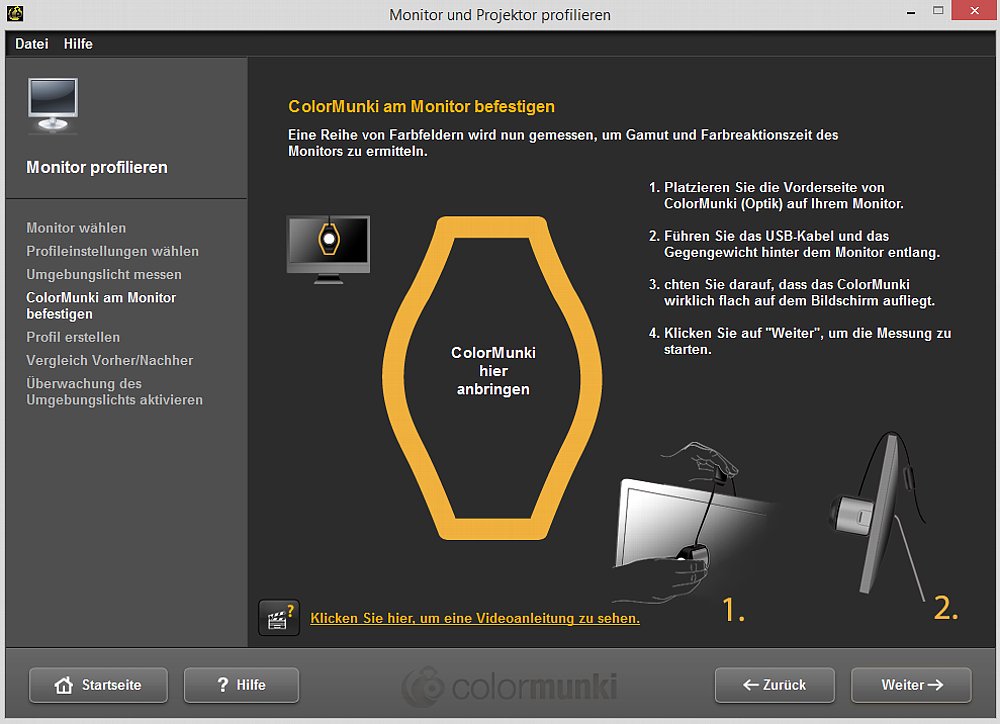Screen dimensions: 1000x724
Task: Click the video tutorial clapperboard icon
Action: 279,617
